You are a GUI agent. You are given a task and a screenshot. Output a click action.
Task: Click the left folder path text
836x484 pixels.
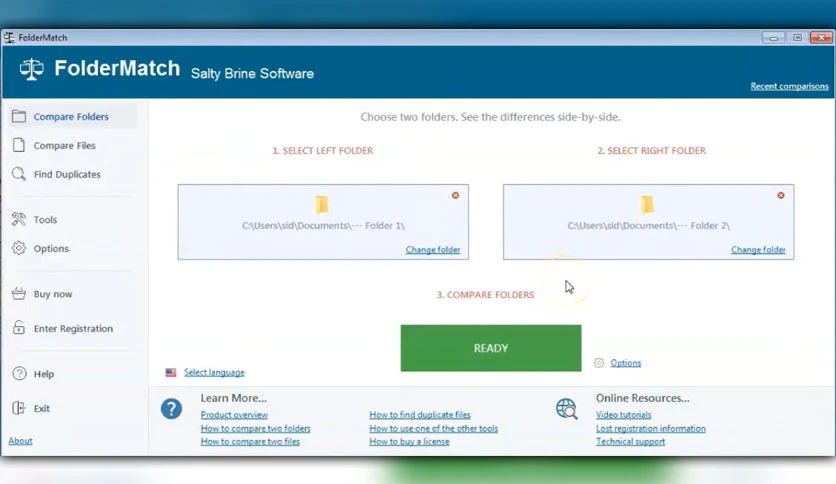[323, 225]
